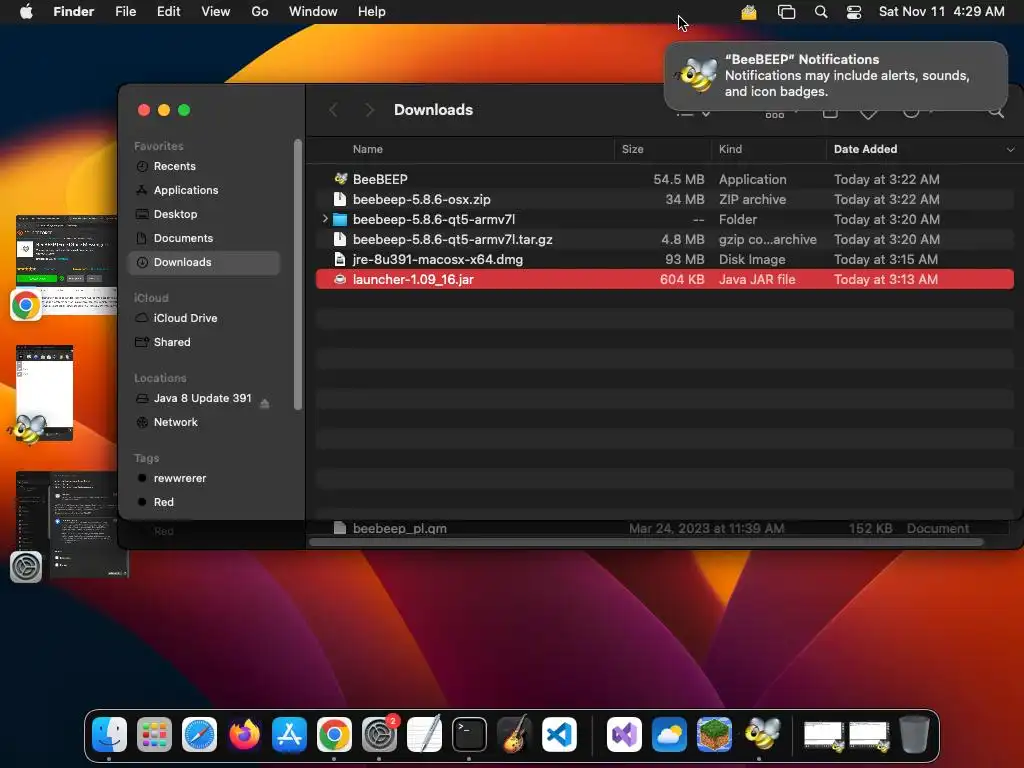Image resolution: width=1024 pixels, height=768 pixels.
Task: Click the orange menu bar status icon
Action: click(748, 12)
